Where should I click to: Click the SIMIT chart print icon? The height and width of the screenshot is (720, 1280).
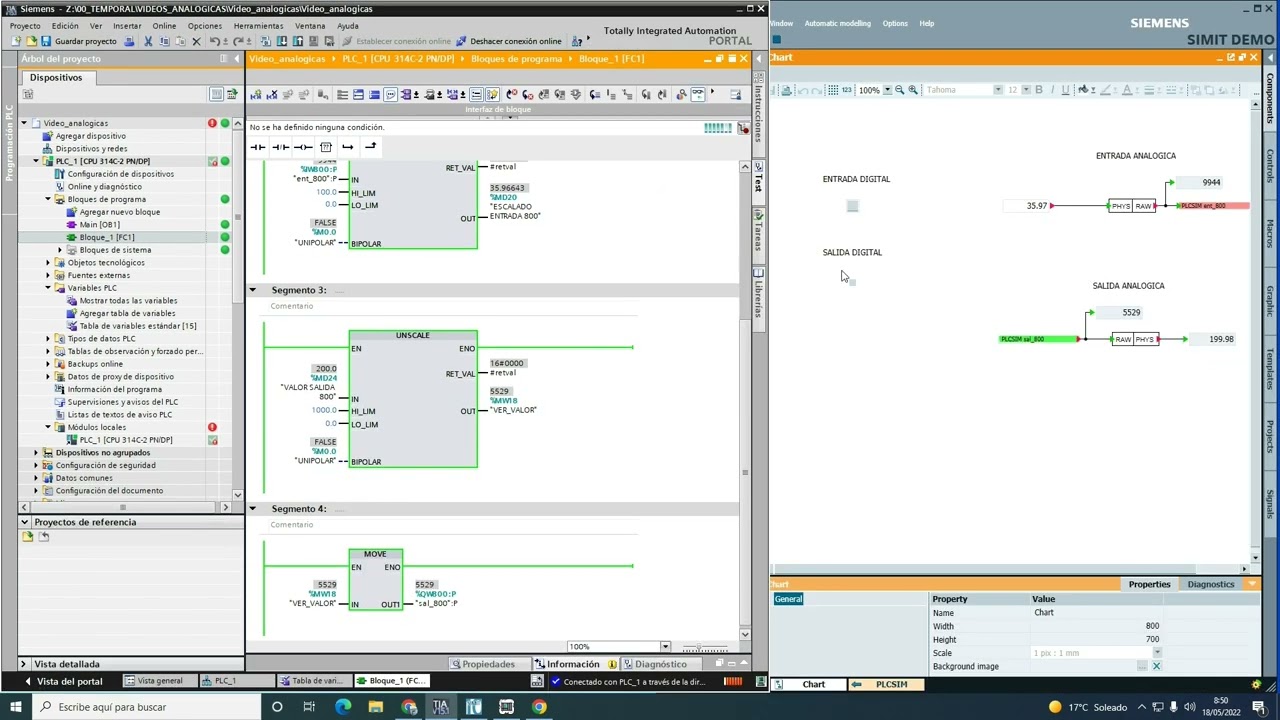click(787, 90)
